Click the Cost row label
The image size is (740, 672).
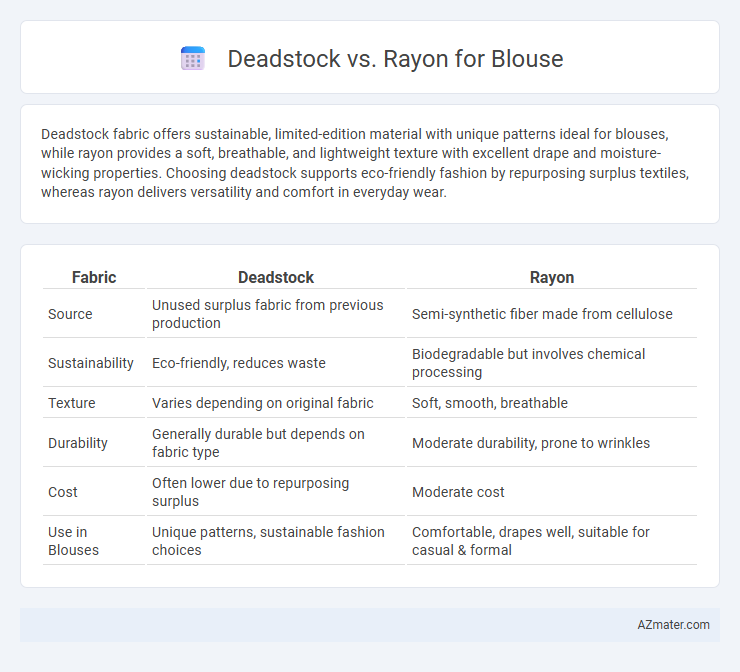click(x=62, y=492)
